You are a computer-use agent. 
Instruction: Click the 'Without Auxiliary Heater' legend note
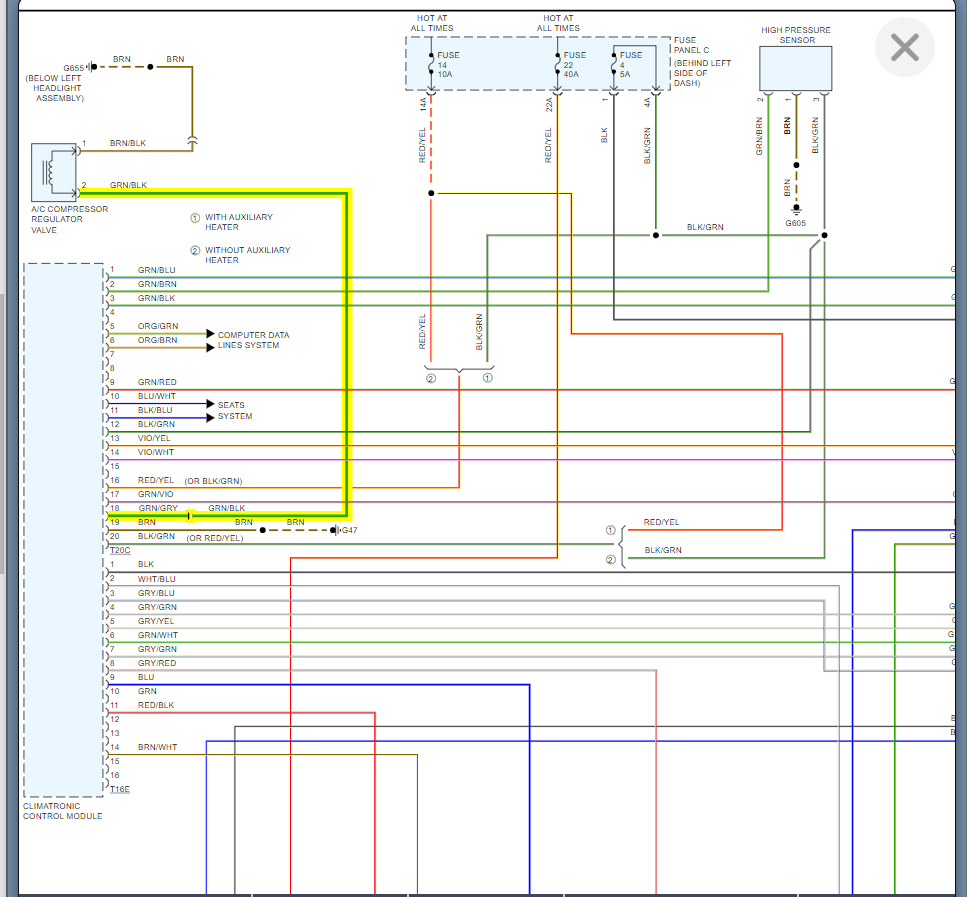pos(241,255)
